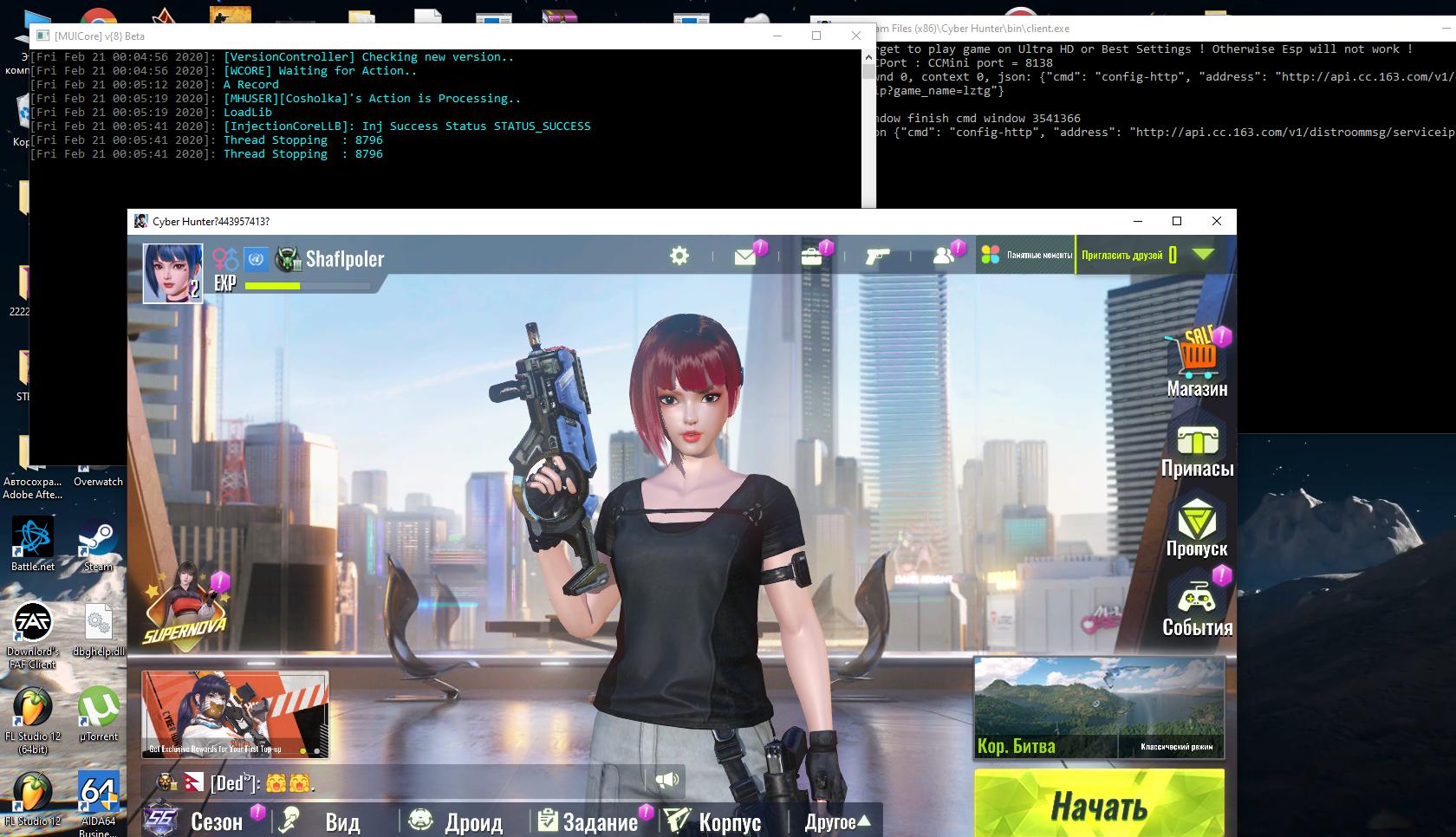Click the Cyber Hunter window title icon
Image resolution: width=1456 pixels, height=837 pixels.
[x=140, y=221]
